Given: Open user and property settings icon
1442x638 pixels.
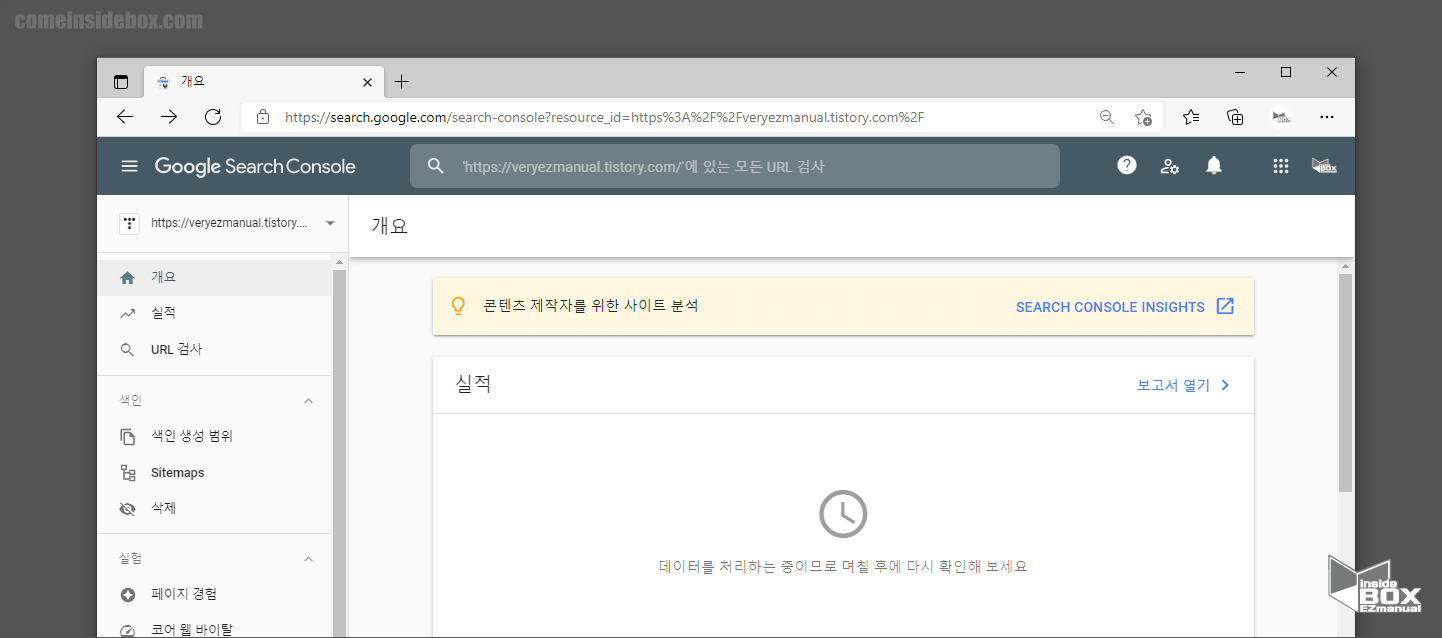Looking at the screenshot, I should [1170, 166].
